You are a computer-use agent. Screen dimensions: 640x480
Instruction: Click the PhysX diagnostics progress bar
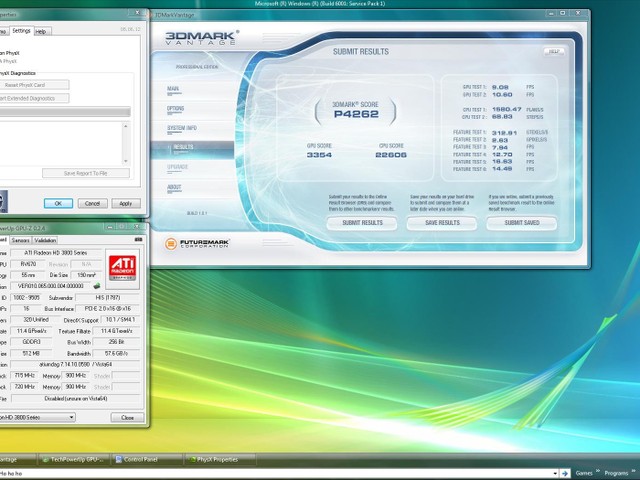coord(65,112)
